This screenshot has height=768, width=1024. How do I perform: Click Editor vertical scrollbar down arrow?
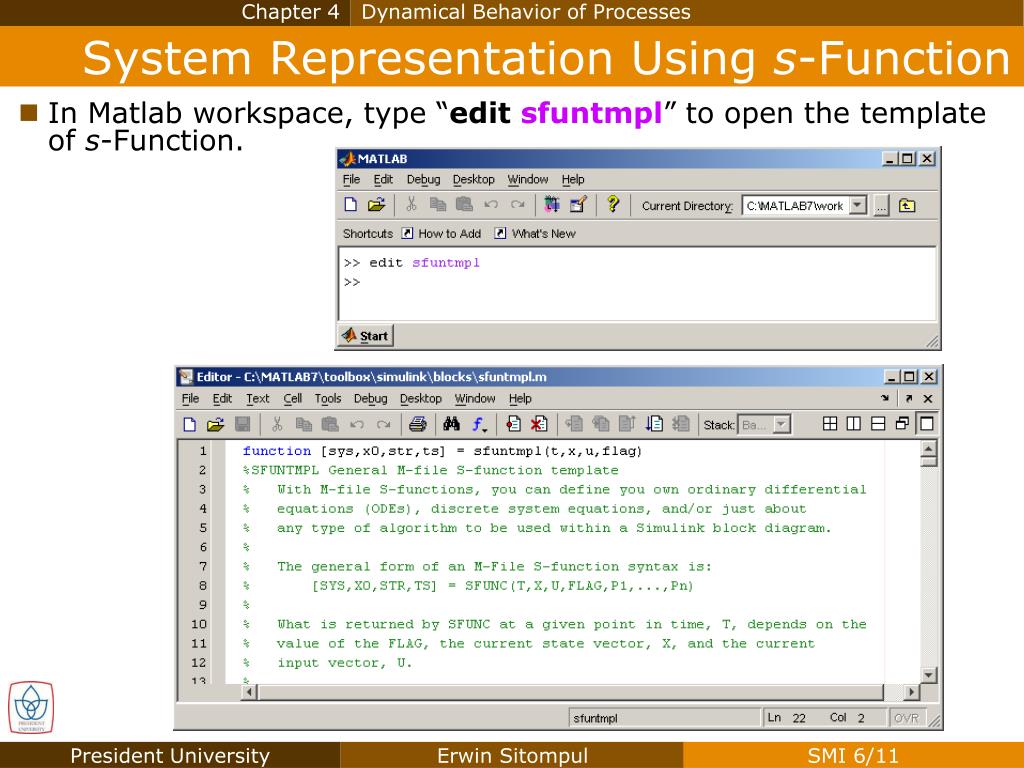929,675
